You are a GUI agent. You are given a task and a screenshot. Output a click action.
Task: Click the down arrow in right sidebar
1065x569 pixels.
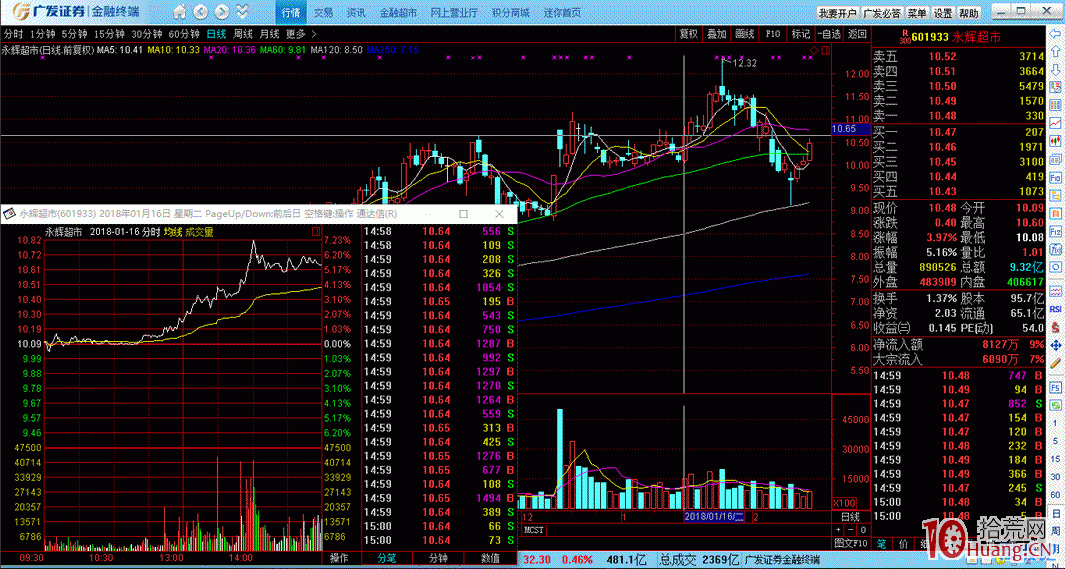(x=1055, y=70)
